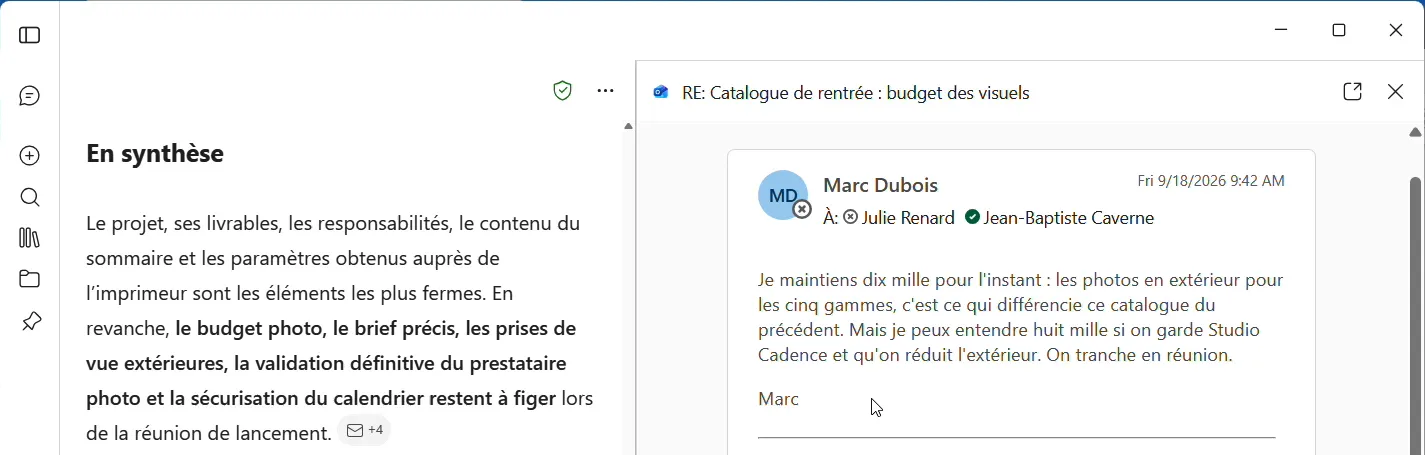Open search from the left sidebar

click(30, 197)
